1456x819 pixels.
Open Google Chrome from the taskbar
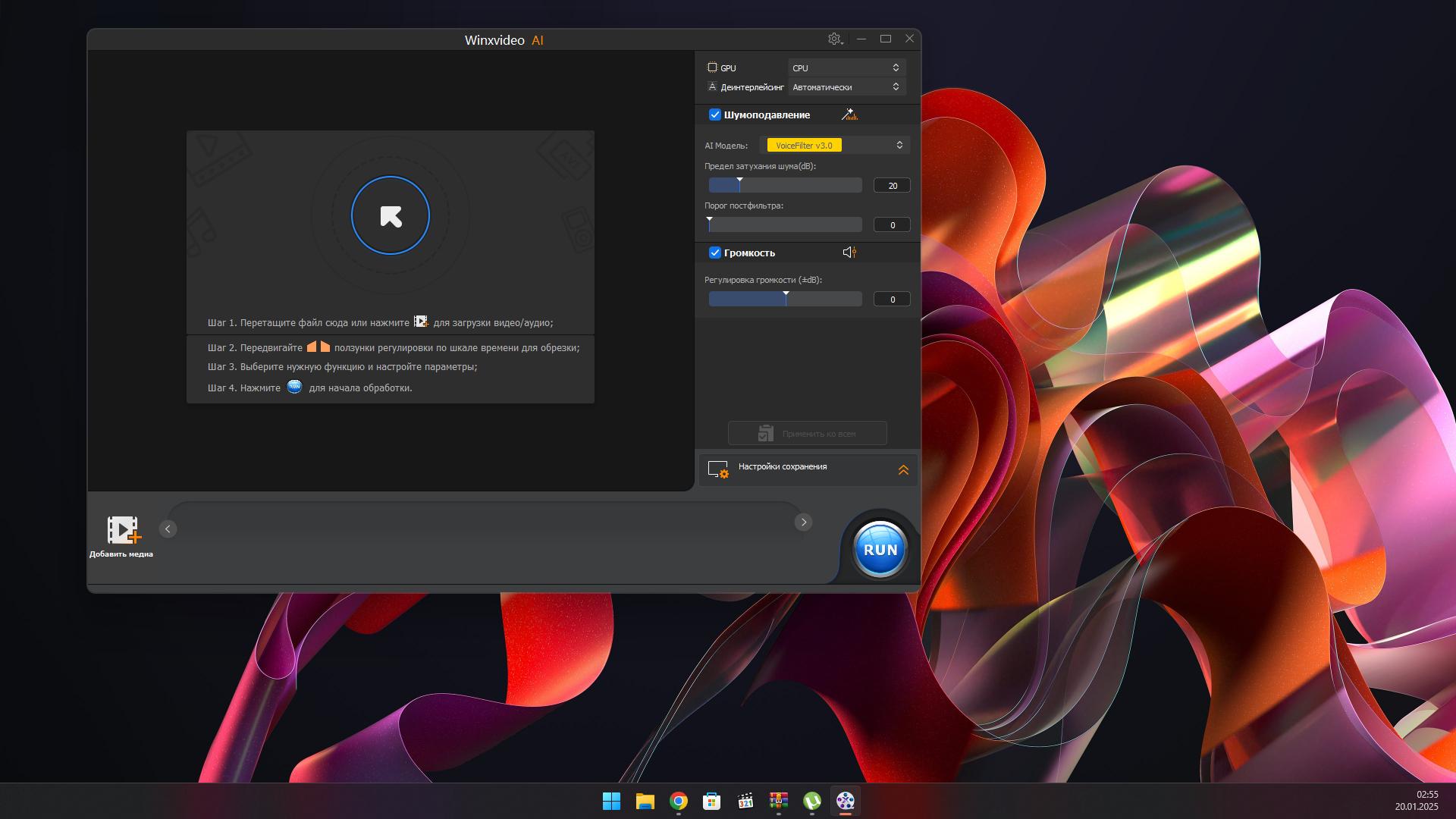679,801
